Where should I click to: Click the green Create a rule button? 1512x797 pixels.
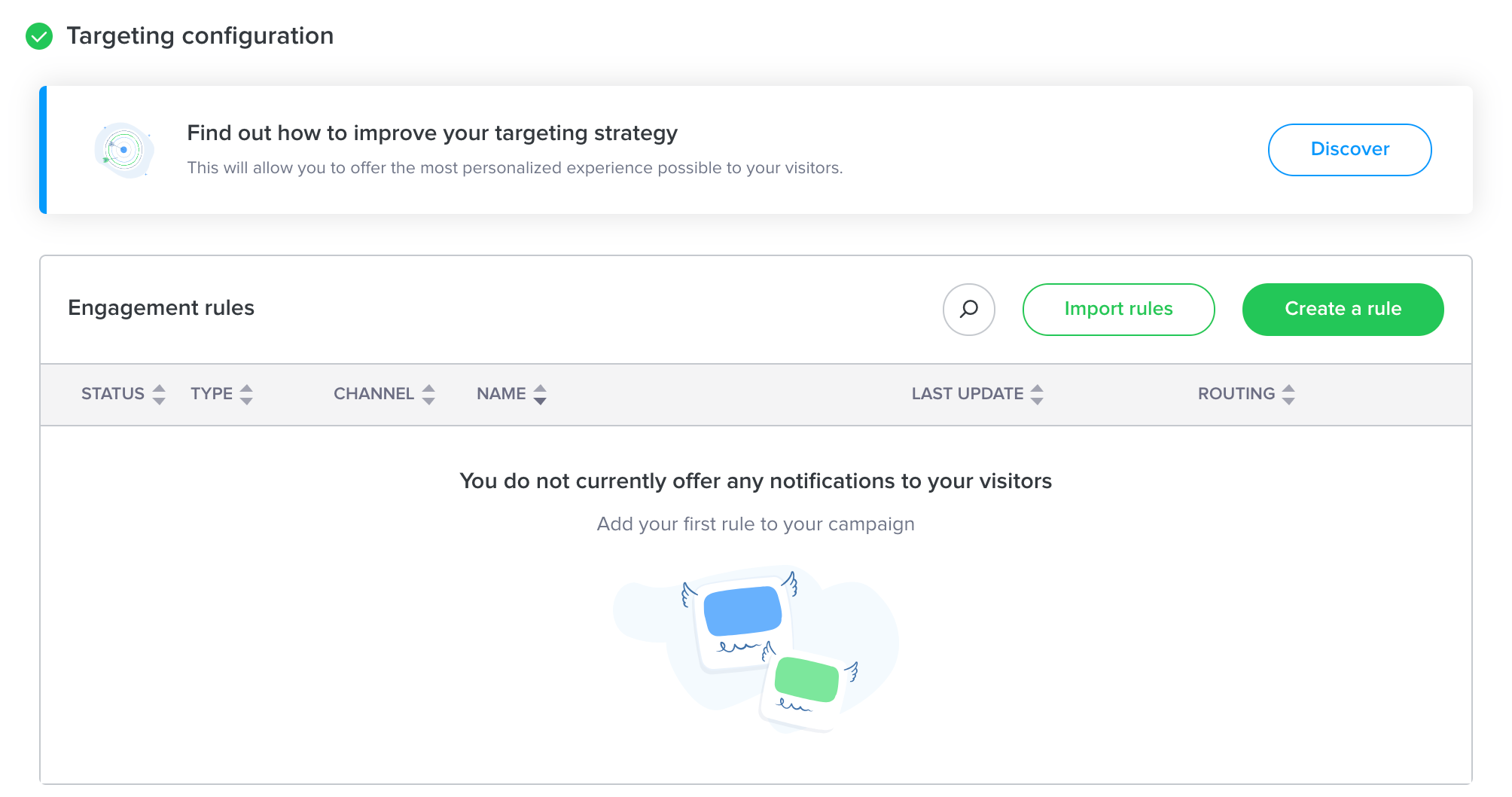point(1343,309)
